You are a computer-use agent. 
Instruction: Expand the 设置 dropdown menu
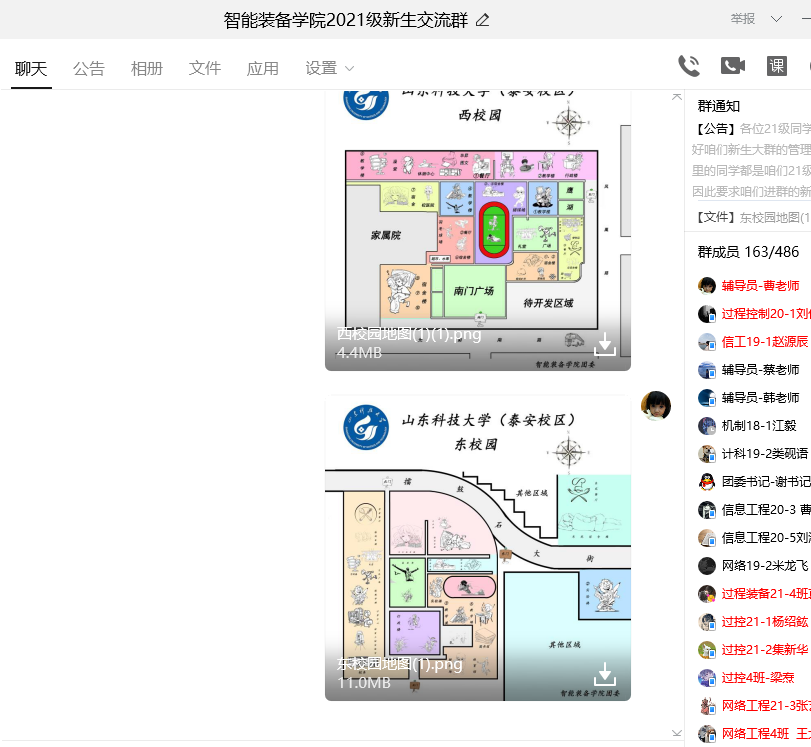pos(330,68)
